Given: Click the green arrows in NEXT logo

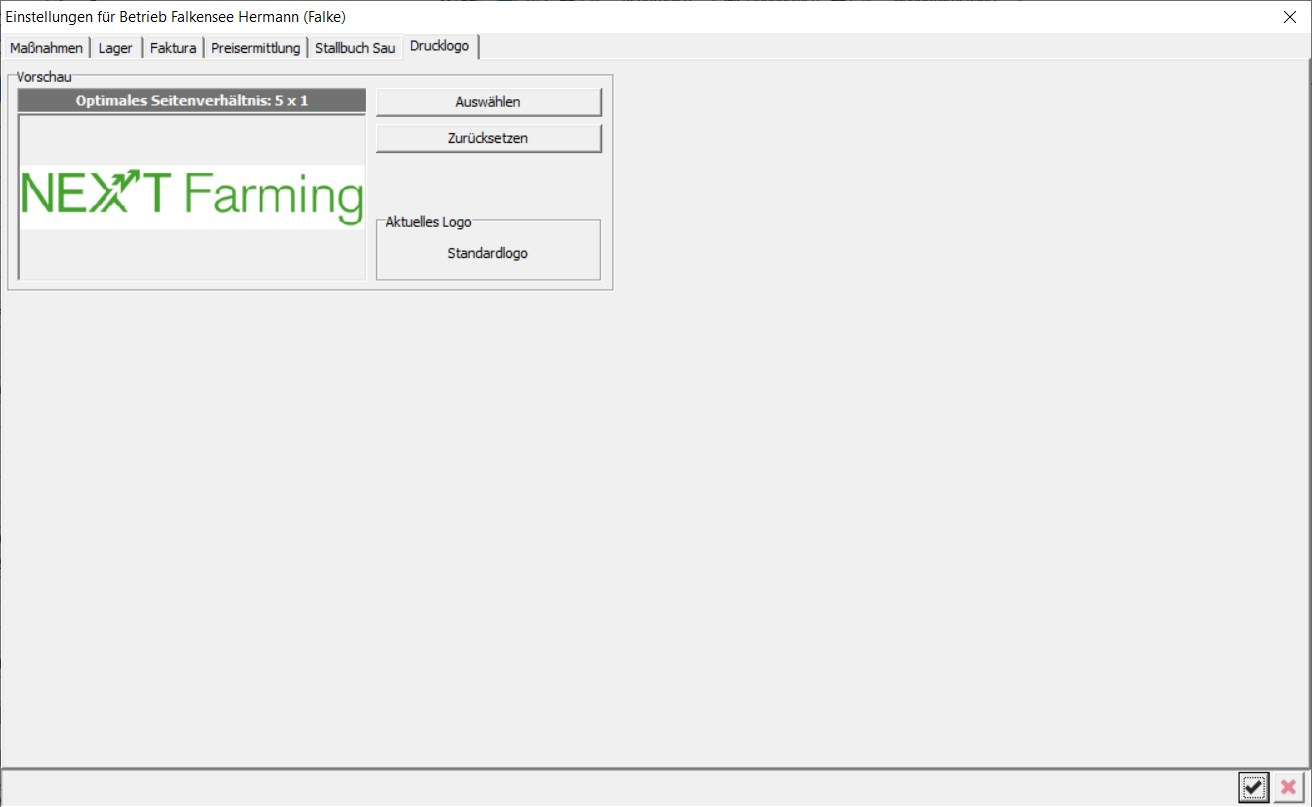Looking at the screenshot, I should coord(118,191).
